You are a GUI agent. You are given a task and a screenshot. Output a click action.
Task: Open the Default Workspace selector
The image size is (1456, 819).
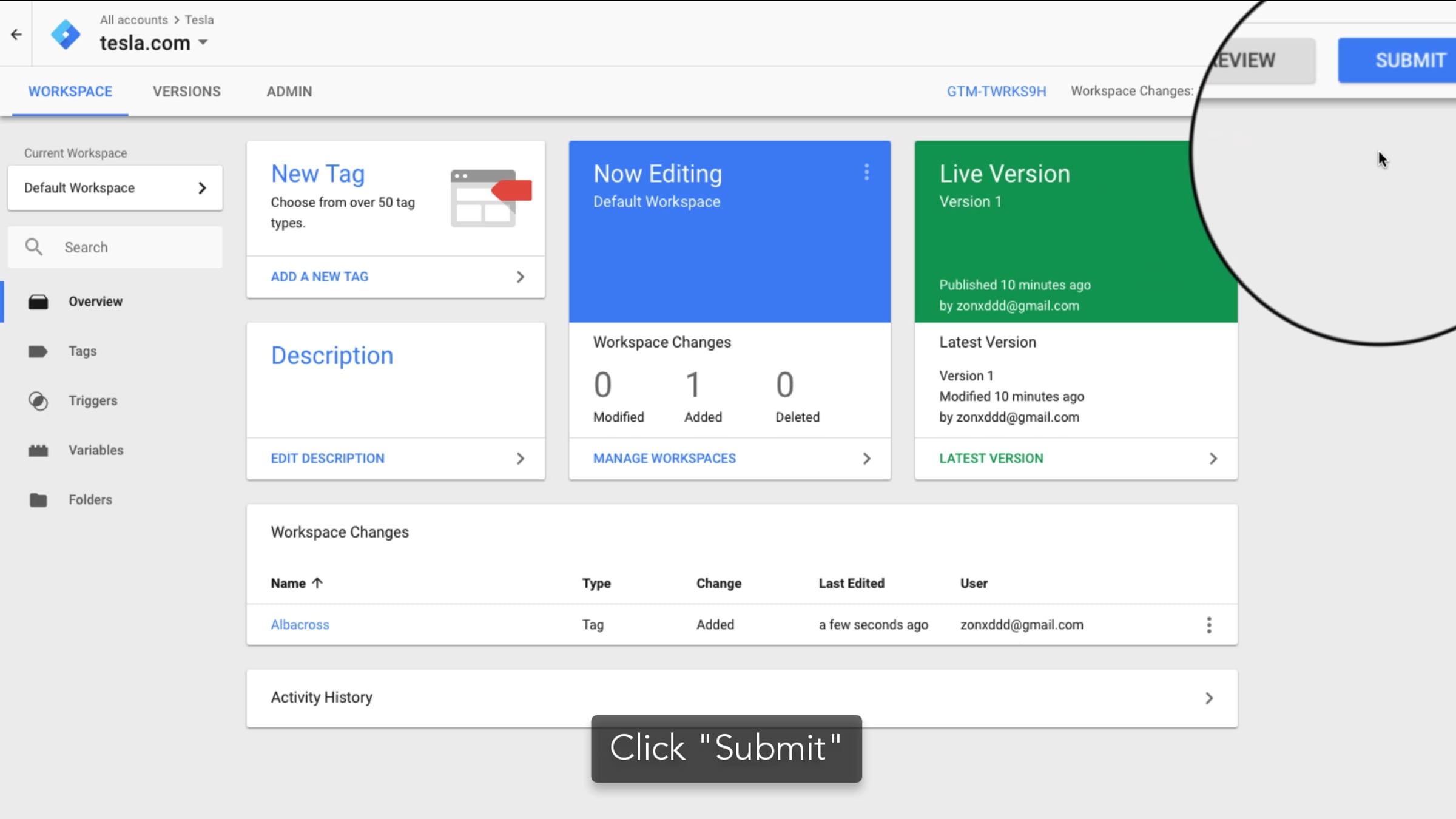click(x=115, y=188)
